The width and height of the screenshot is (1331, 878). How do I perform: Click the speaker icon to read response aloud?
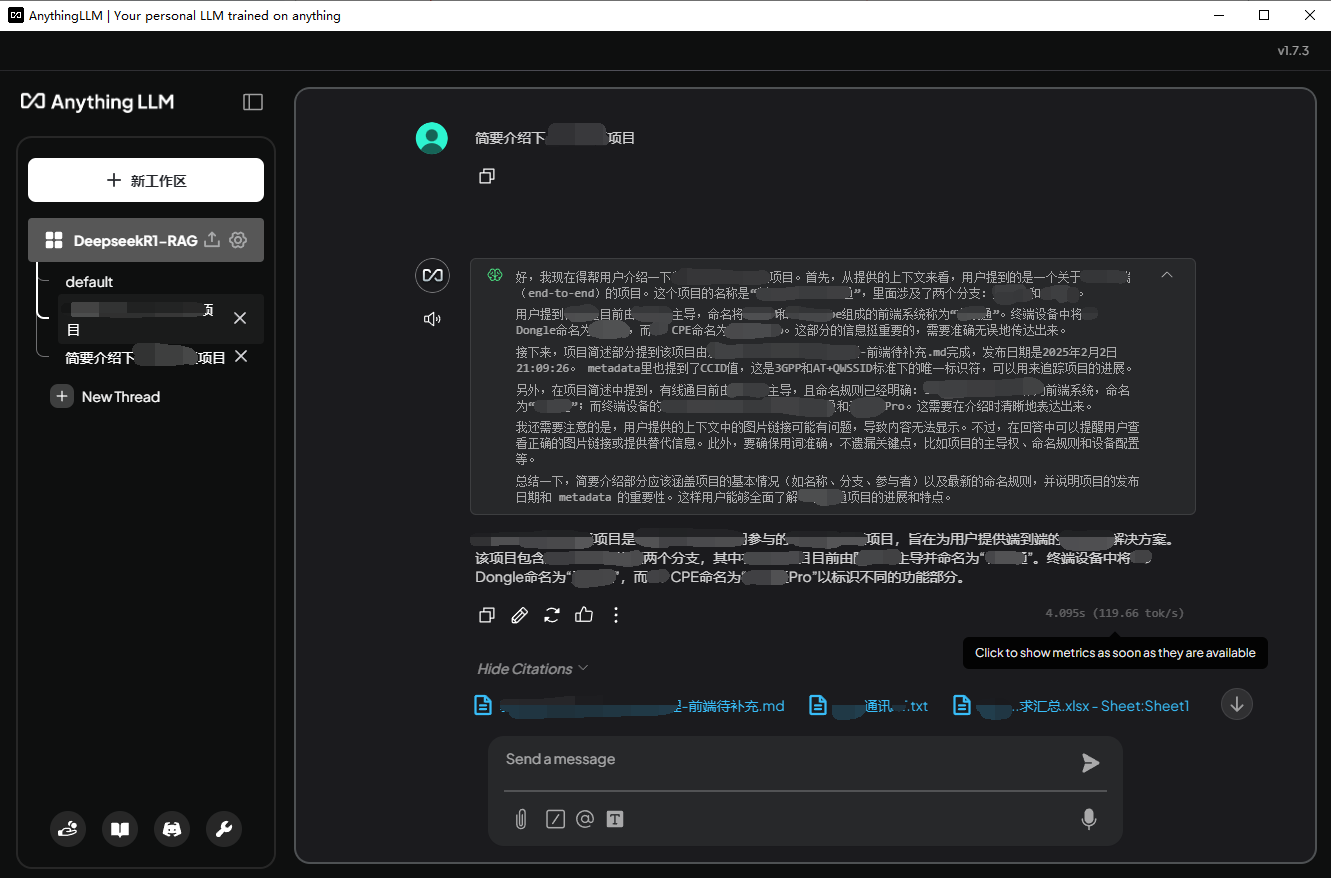(x=432, y=319)
